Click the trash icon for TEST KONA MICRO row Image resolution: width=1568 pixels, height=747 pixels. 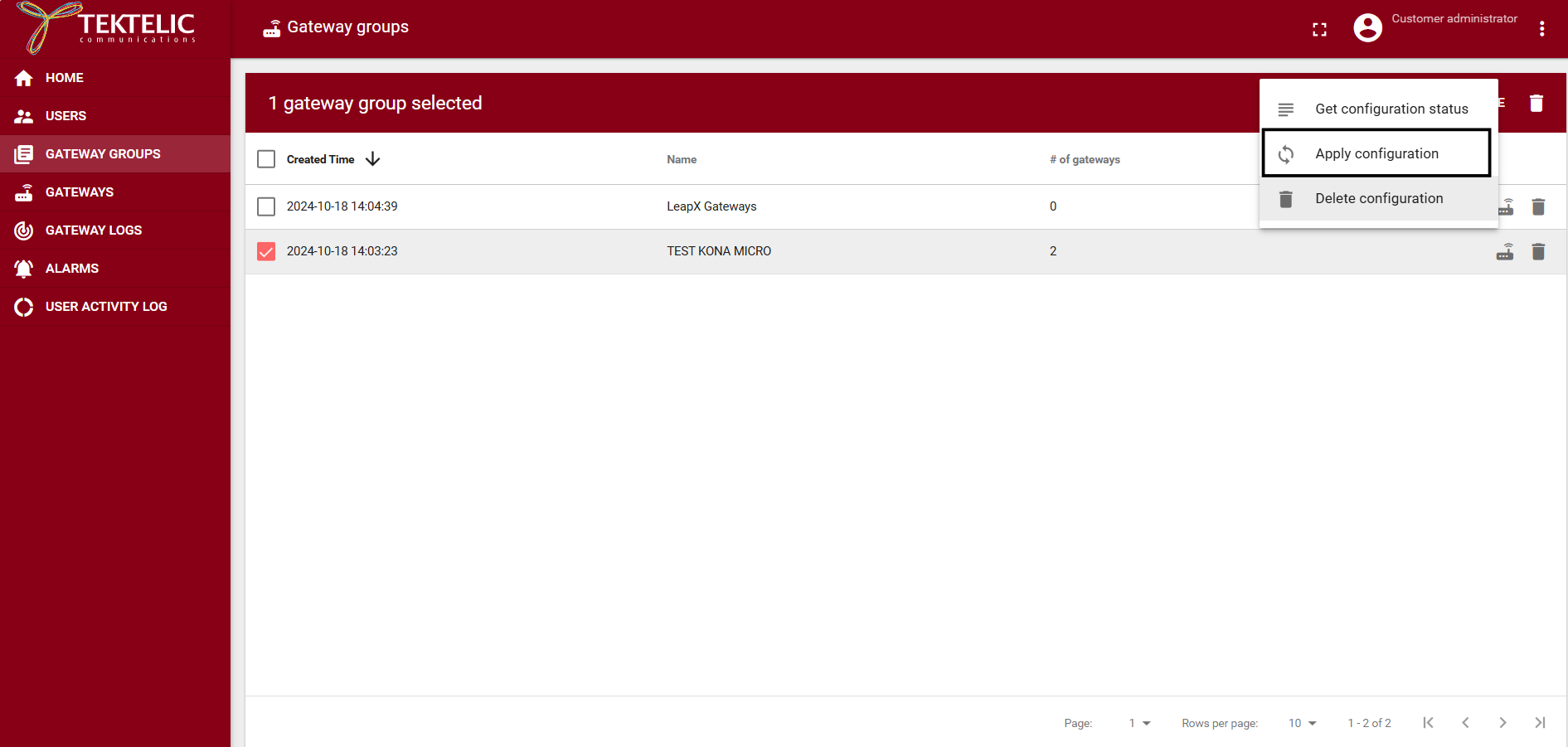tap(1537, 252)
